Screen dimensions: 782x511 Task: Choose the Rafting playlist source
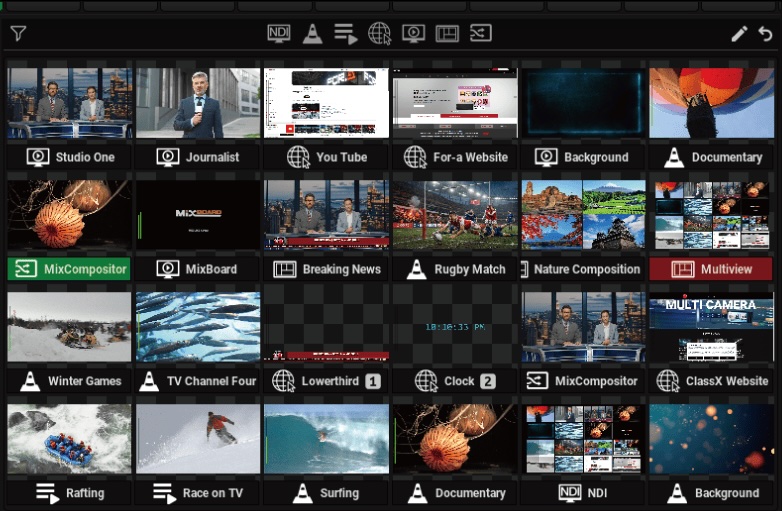[69, 493]
